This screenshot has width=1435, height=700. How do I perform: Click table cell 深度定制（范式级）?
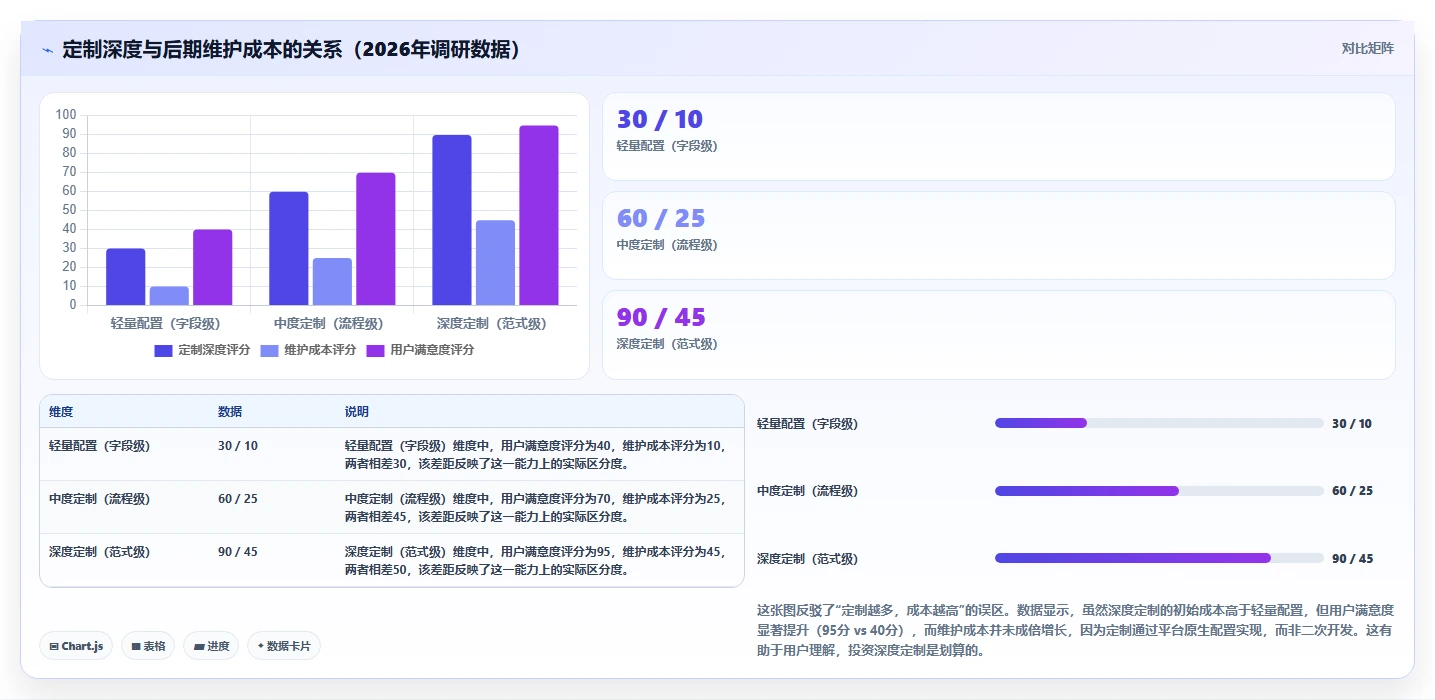tap(100, 552)
